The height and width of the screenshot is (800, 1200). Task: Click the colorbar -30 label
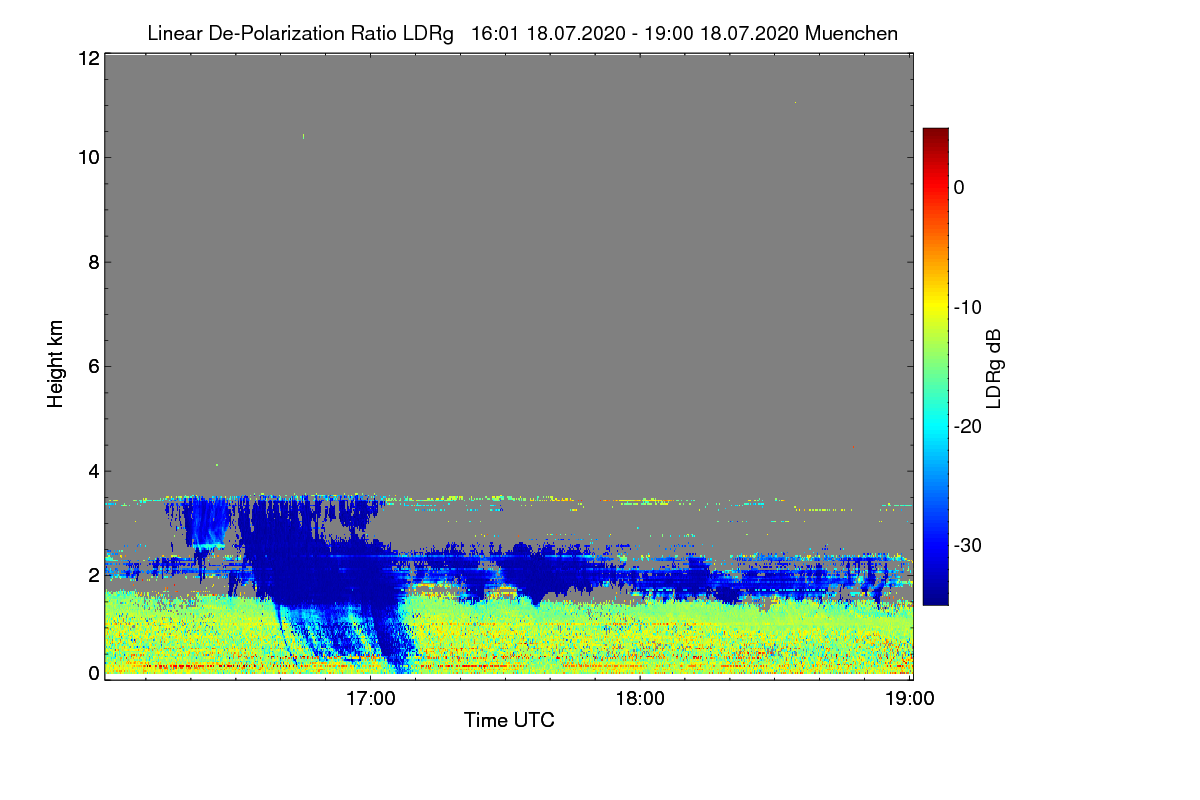(970, 545)
